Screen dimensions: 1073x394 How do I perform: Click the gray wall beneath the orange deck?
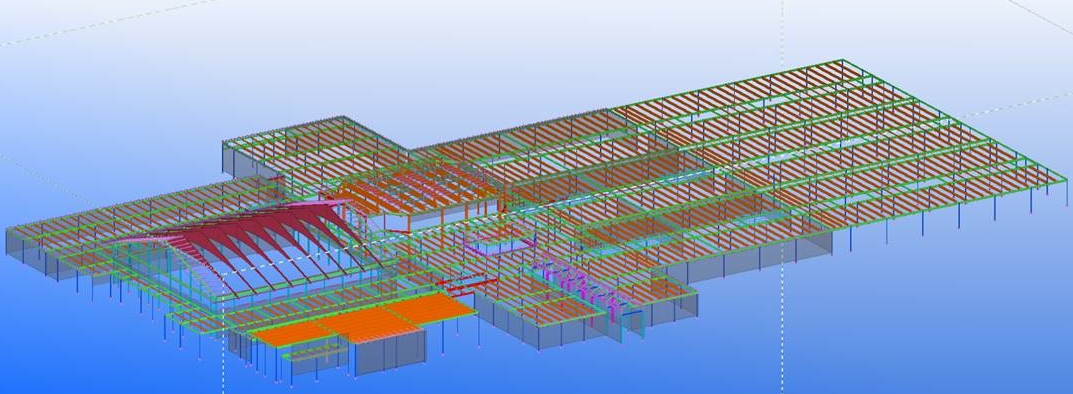389,352
